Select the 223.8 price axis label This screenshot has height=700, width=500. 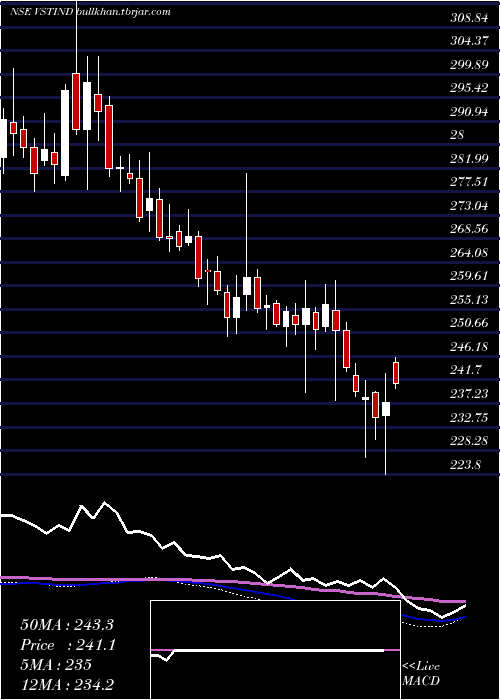[x=465, y=465]
